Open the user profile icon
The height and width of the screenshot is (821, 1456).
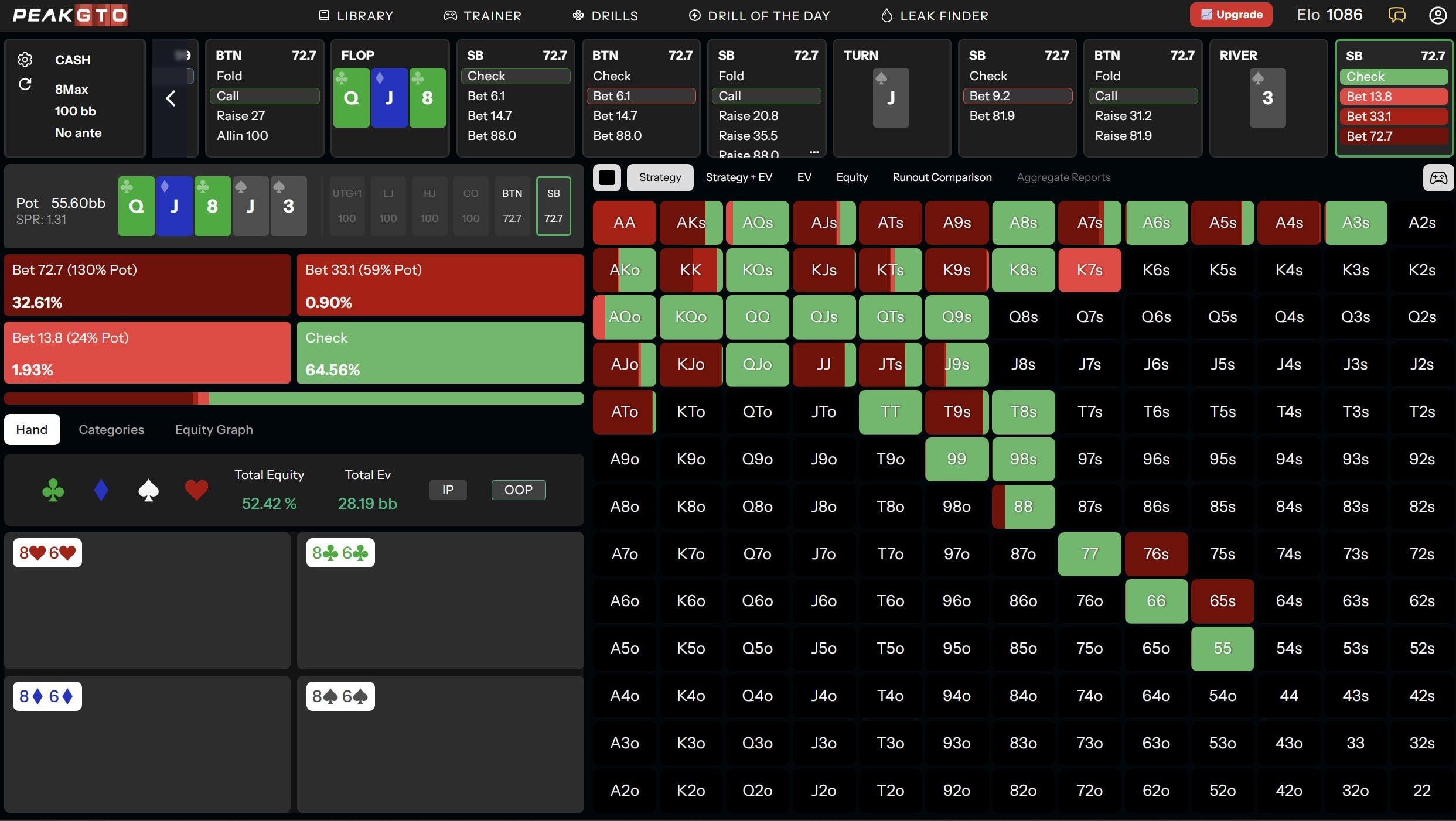pyautogui.click(x=1437, y=15)
